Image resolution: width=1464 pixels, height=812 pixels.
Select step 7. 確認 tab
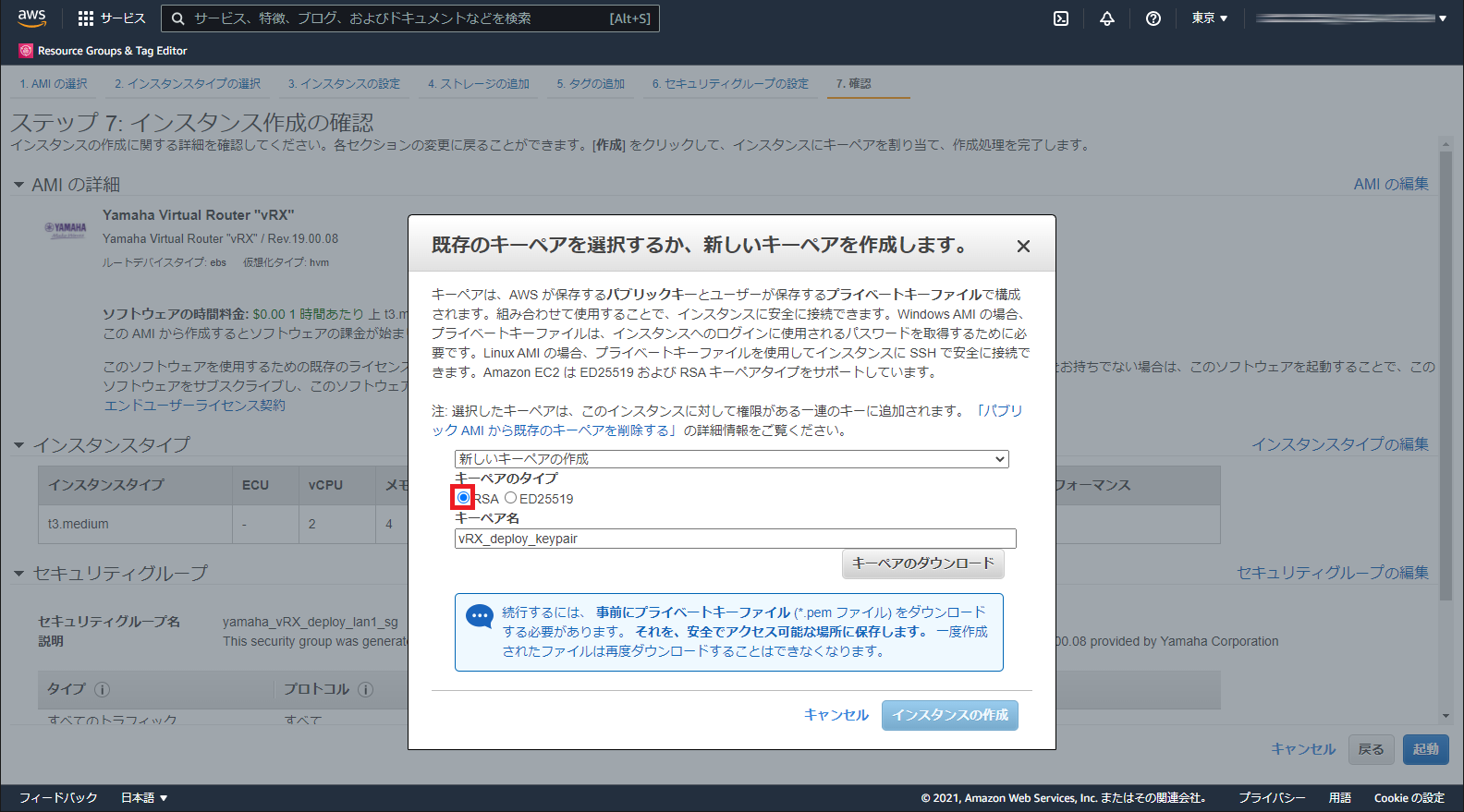[x=854, y=84]
